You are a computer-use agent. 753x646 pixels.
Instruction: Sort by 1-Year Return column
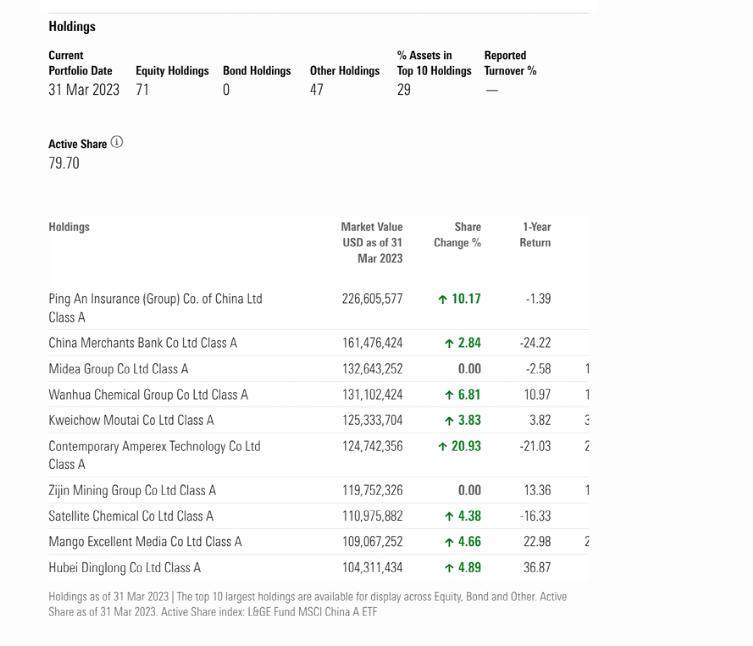535,234
